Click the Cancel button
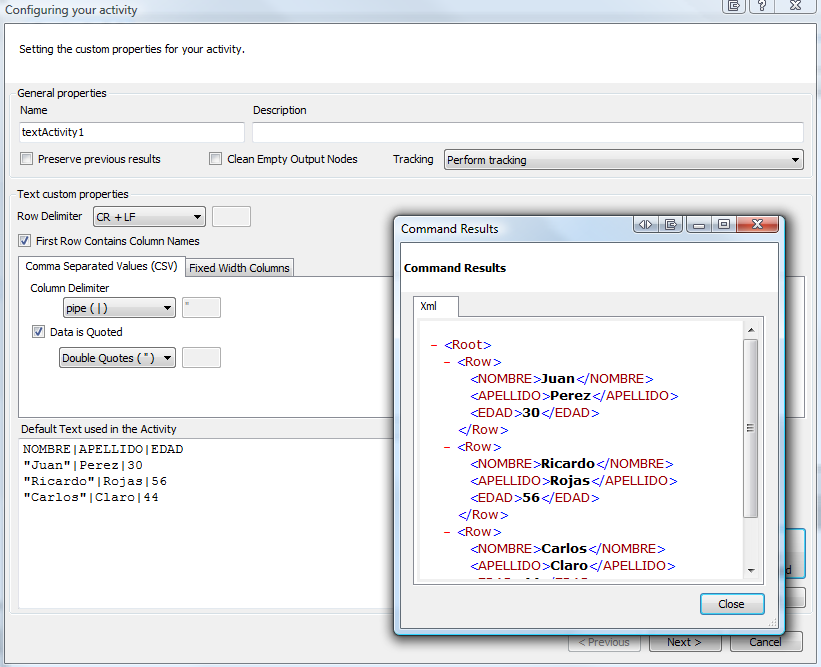The image size is (821, 667). [x=765, y=642]
